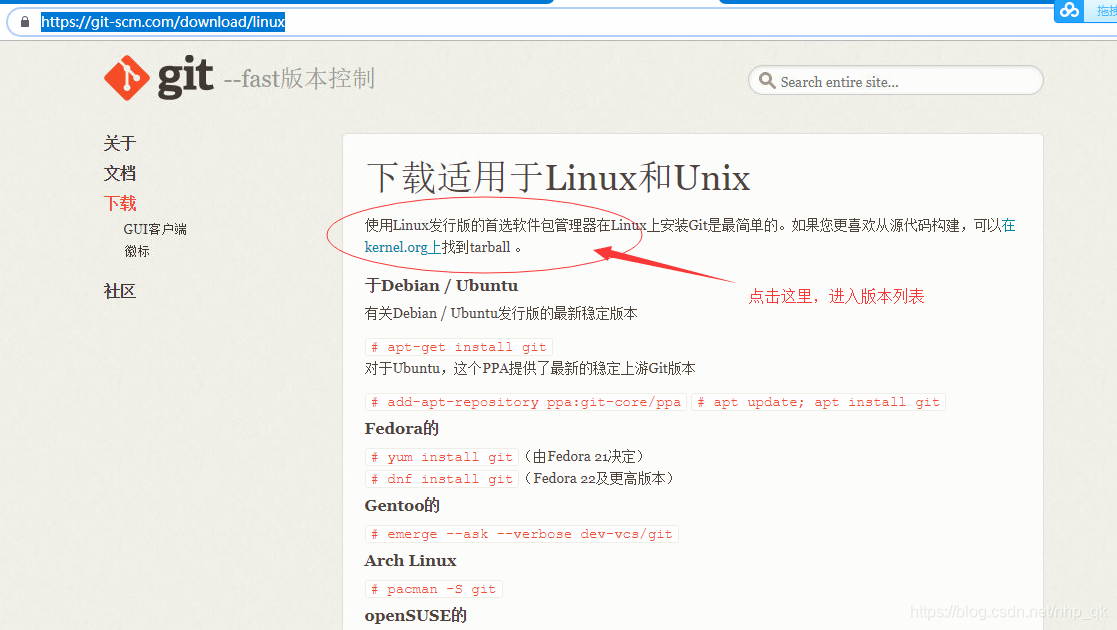Click the emerge --ask --verbose command
The image size is (1117, 630).
pos(521,534)
